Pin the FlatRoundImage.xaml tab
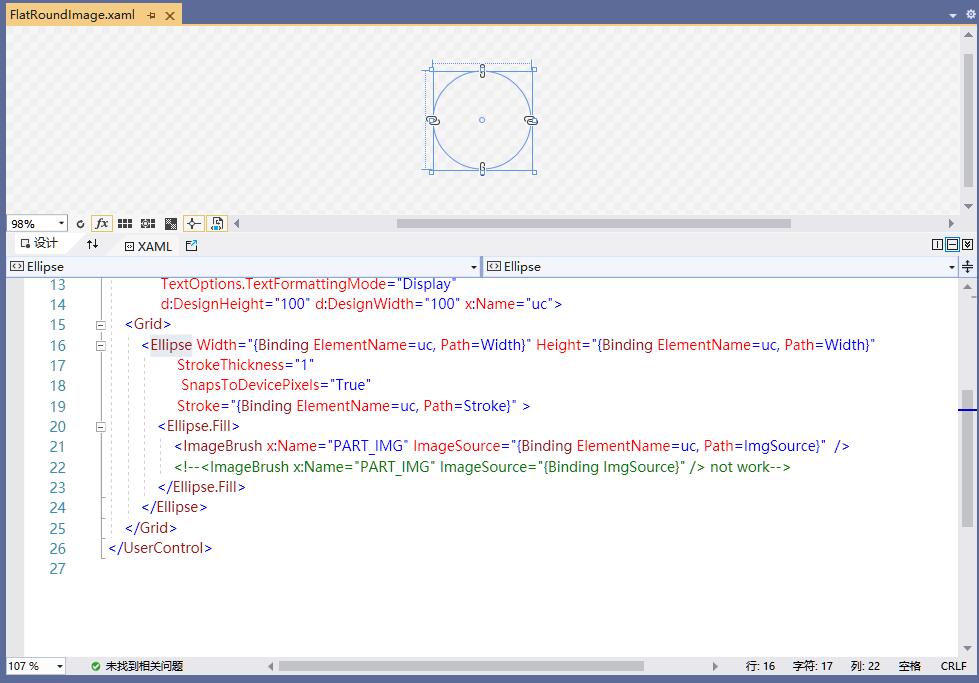Screen dimensions: 979x683 (x=152, y=16)
